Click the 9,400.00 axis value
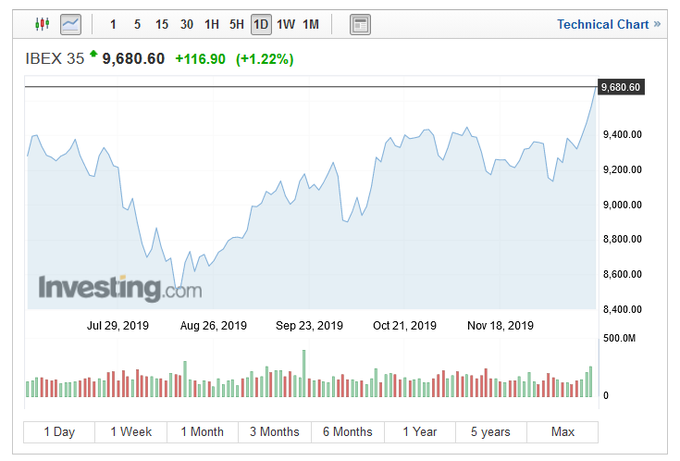The image size is (680, 461). point(622,134)
